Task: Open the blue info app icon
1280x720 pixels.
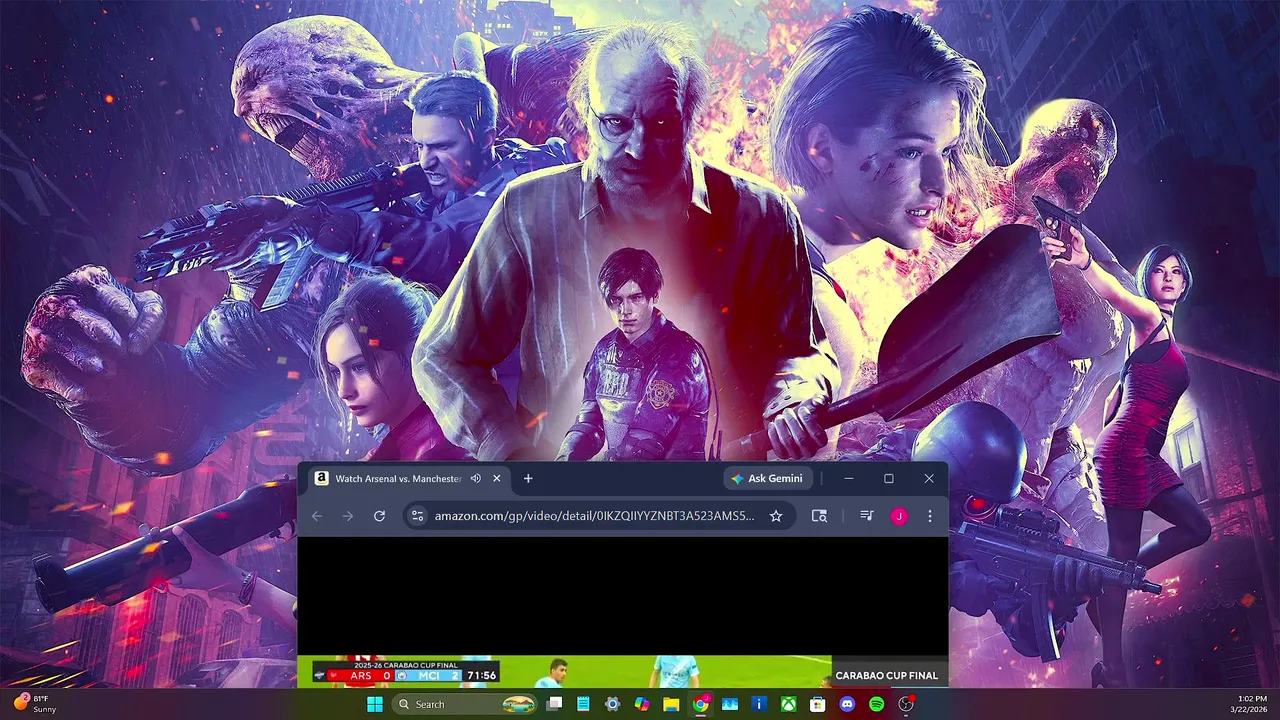Action: coord(759,704)
